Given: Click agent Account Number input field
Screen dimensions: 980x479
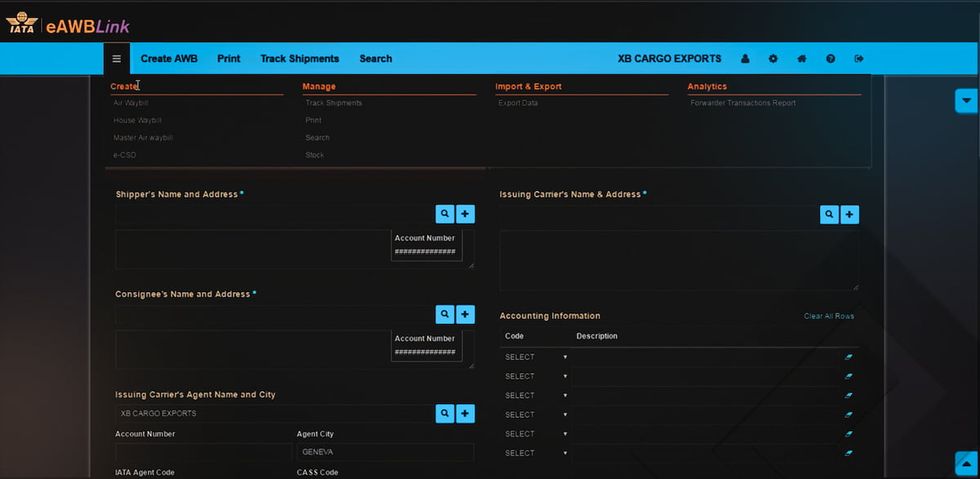Looking at the screenshot, I should point(203,452).
